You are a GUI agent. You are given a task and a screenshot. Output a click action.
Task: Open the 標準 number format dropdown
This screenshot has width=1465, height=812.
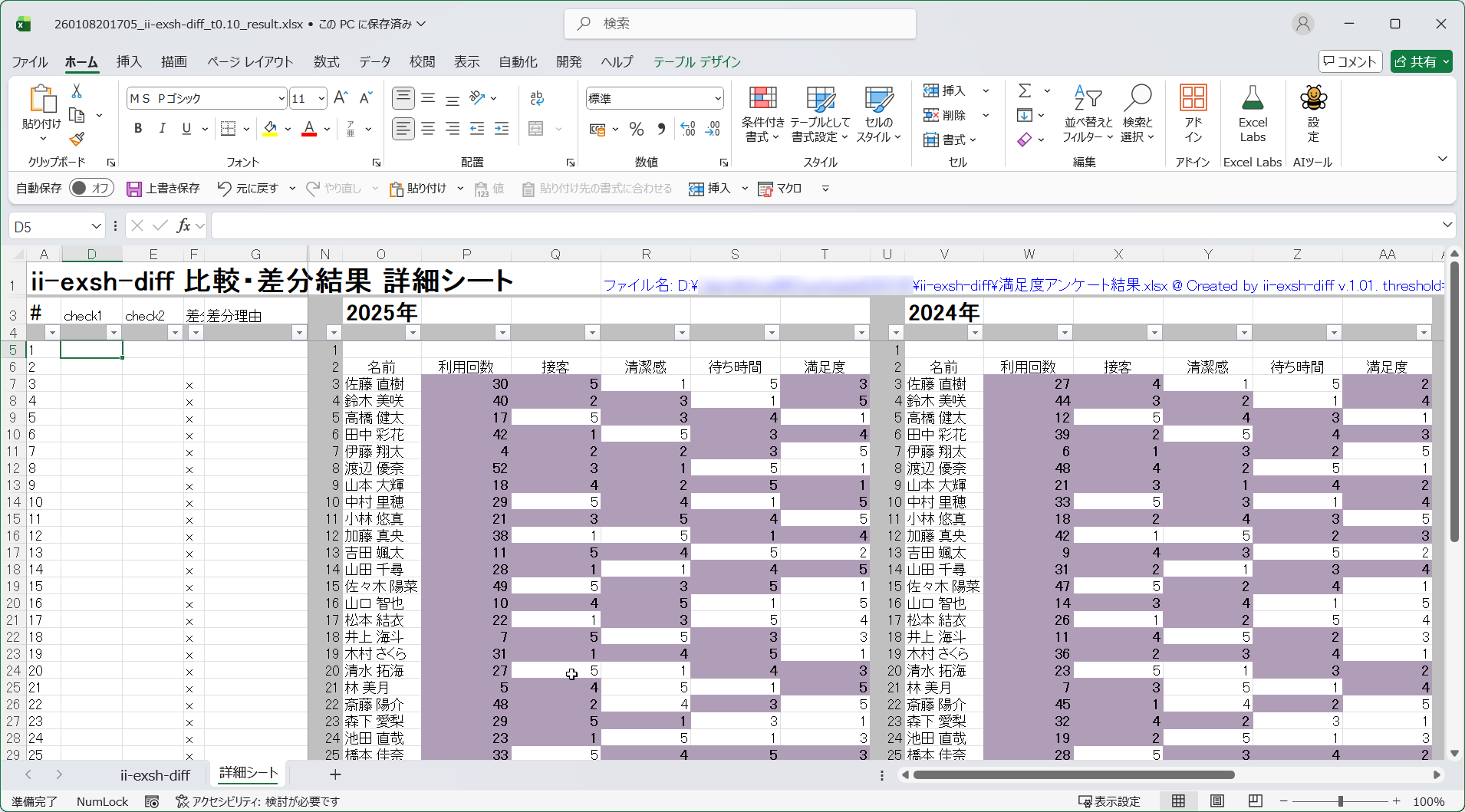point(718,98)
